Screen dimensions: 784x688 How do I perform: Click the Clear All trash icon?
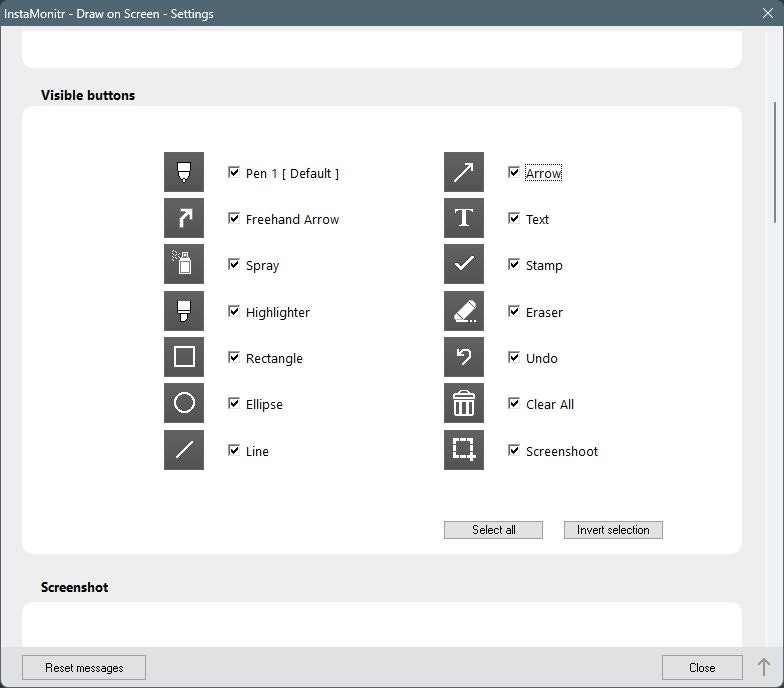coord(464,403)
